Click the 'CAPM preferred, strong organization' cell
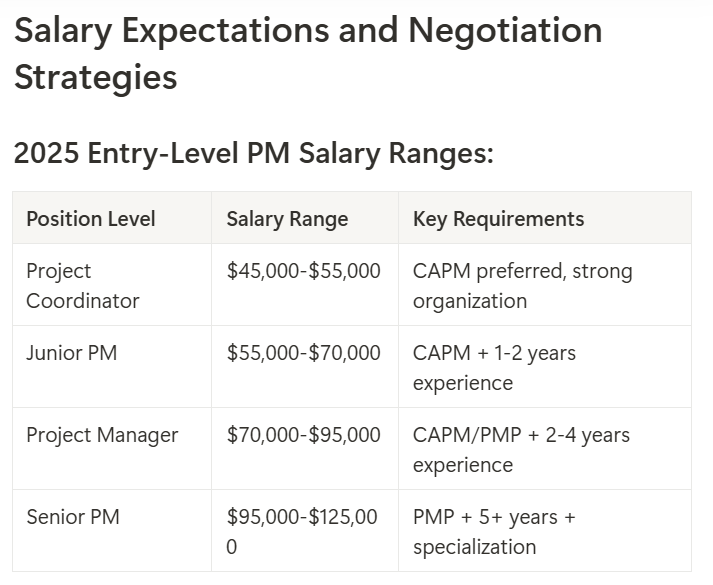 [x=522, y=285]
